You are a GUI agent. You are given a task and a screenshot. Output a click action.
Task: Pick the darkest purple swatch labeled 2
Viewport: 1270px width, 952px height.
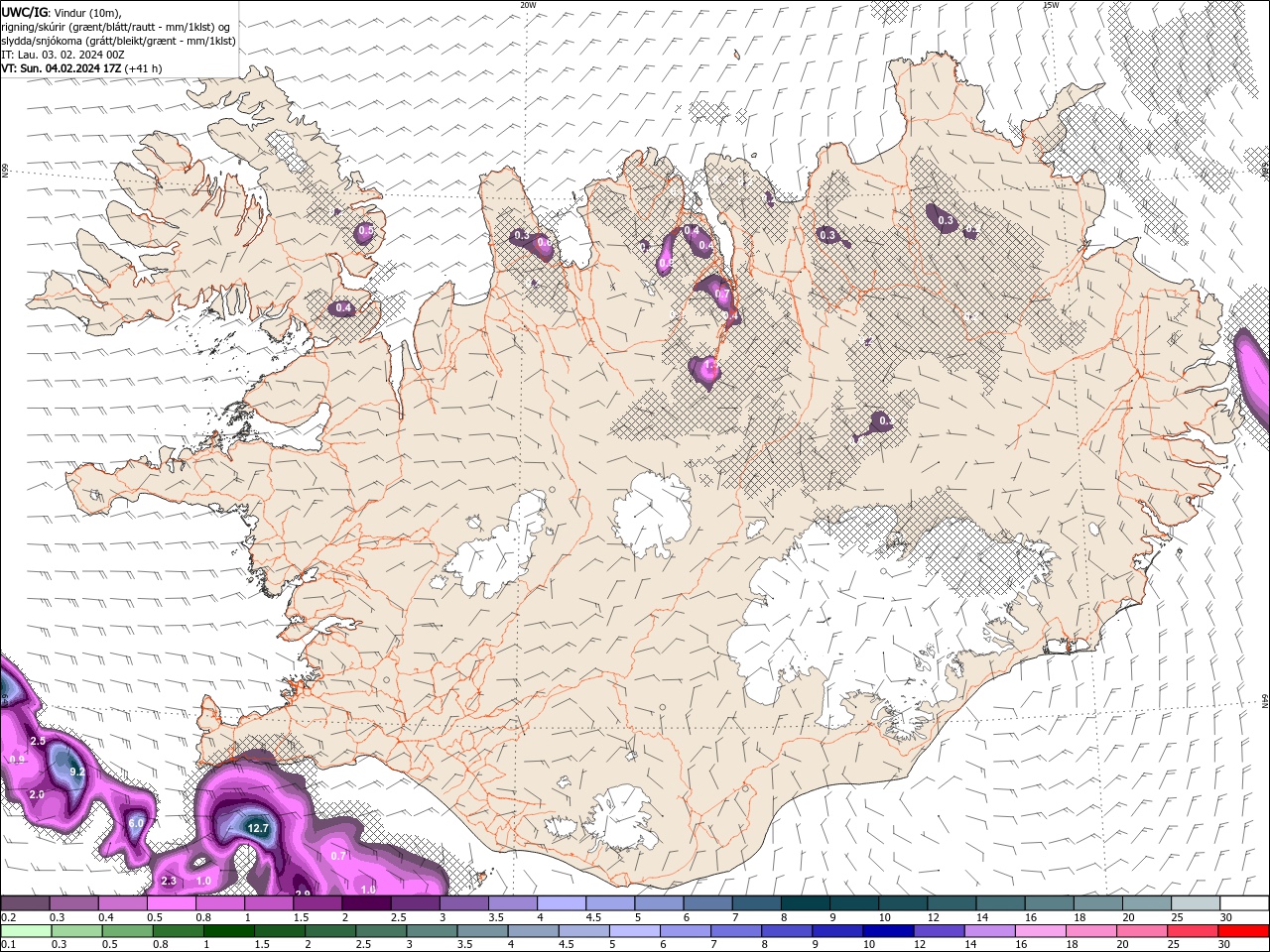tap(365, 903)
